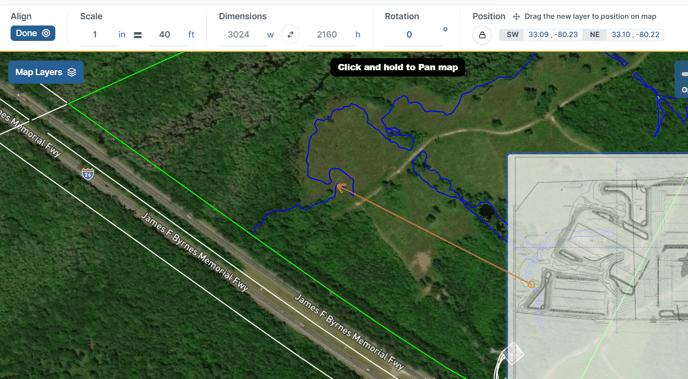Image resolution: width=688 pixels, height=379 pixels.
Task: Click the equals icon in Scale section
Action: point(138,35)
